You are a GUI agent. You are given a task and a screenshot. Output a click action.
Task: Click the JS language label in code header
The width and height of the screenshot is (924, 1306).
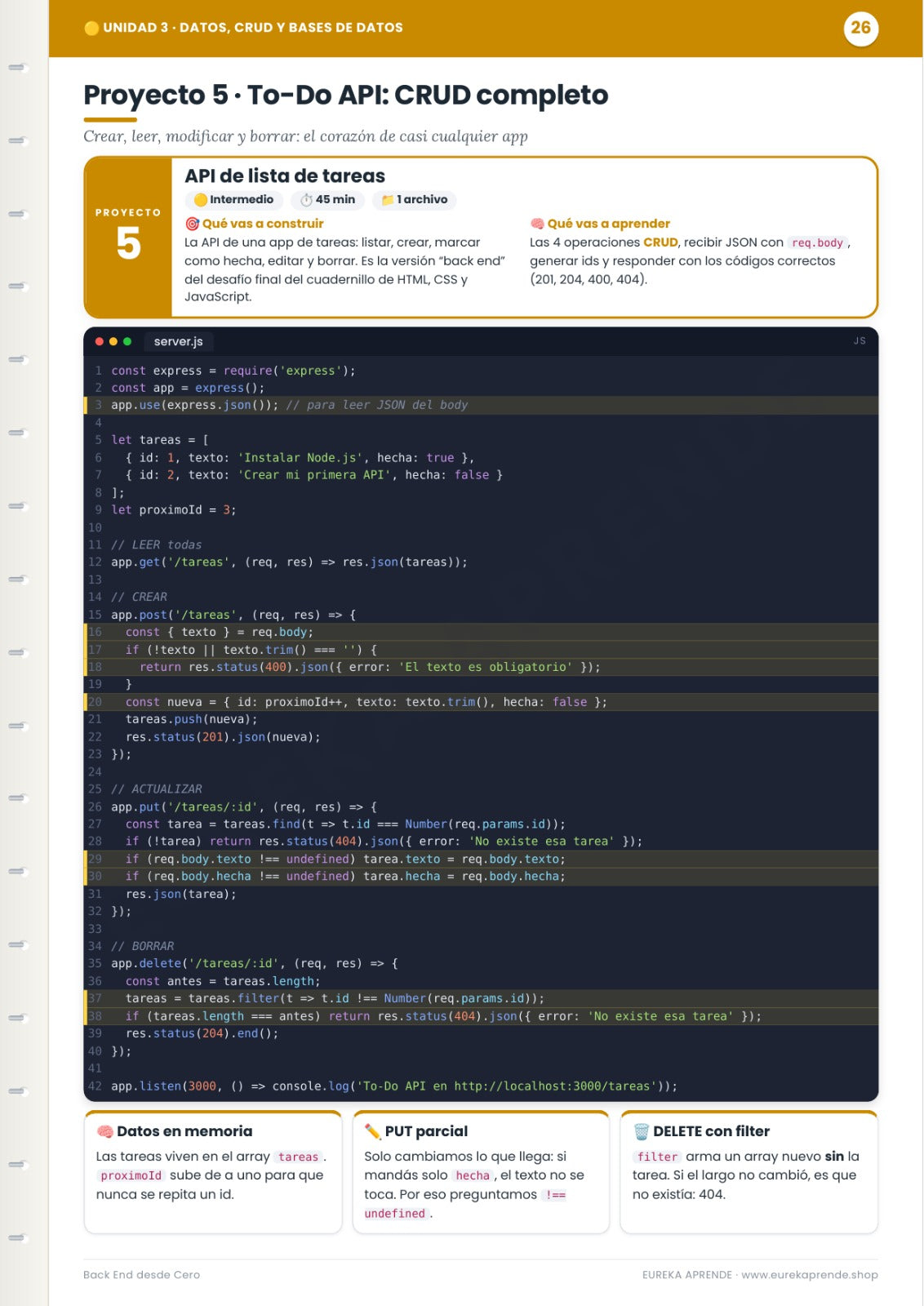pyautogui.click(x=860, y=341)
